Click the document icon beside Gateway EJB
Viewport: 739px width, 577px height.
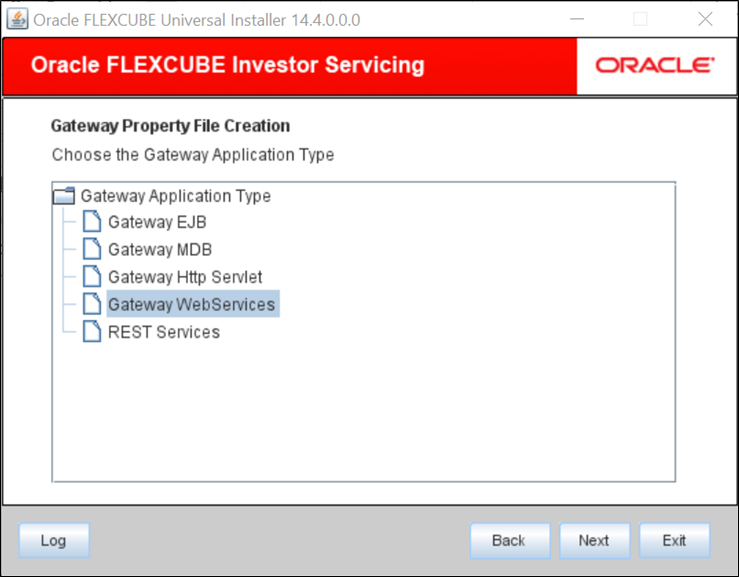click(92, 222)
